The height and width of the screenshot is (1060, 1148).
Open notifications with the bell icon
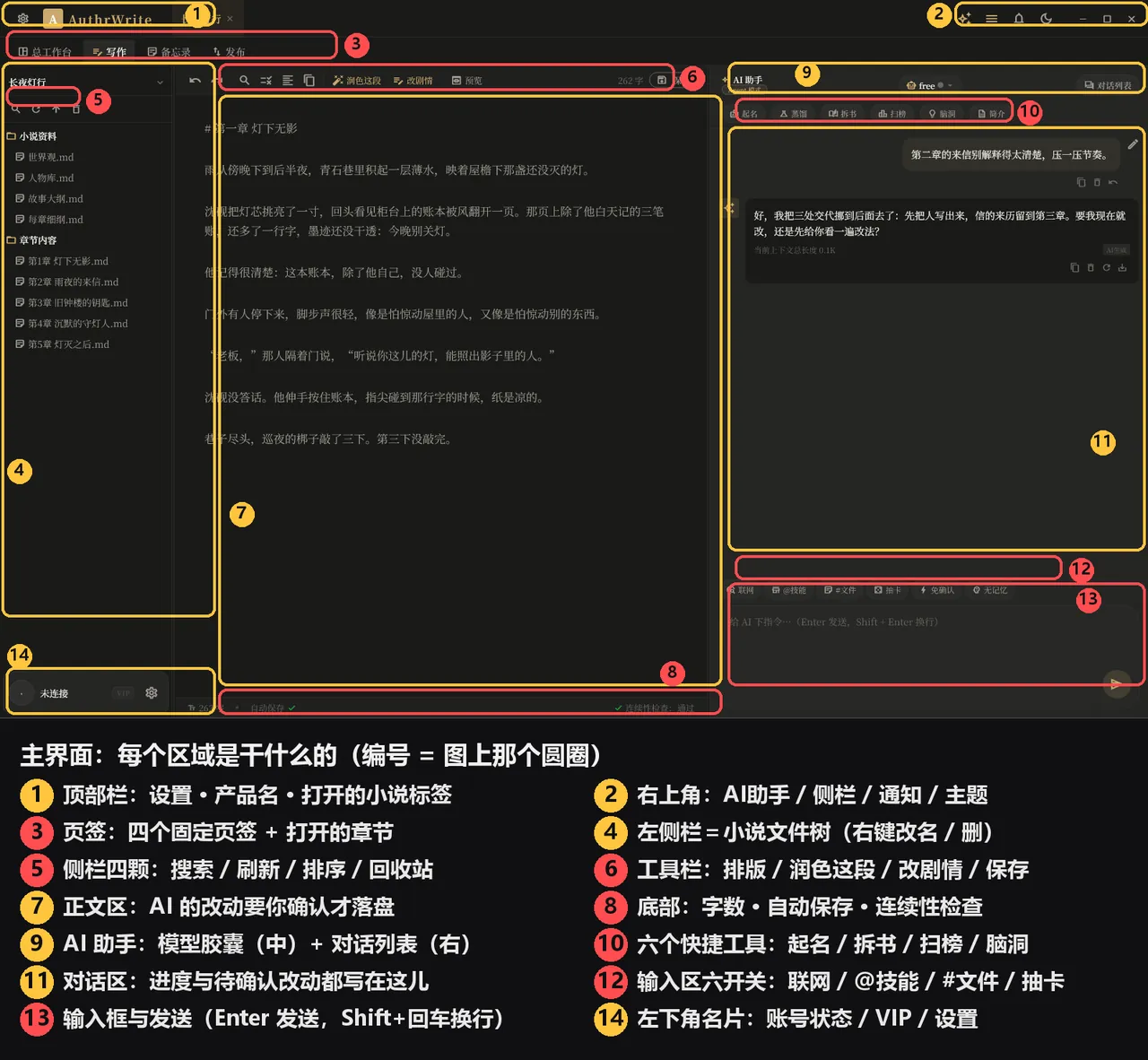(x=1019, y=18)
